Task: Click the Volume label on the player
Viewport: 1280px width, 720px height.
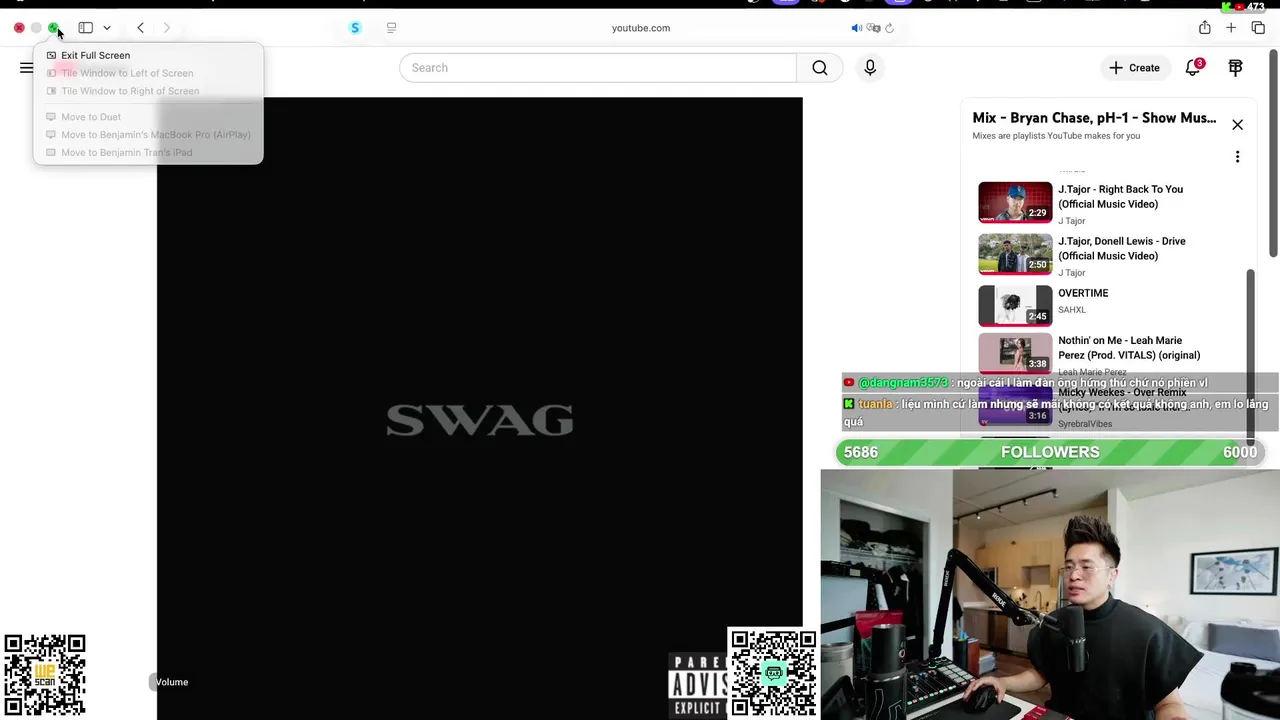Action: pyautogui.click(x=171, y=682)
